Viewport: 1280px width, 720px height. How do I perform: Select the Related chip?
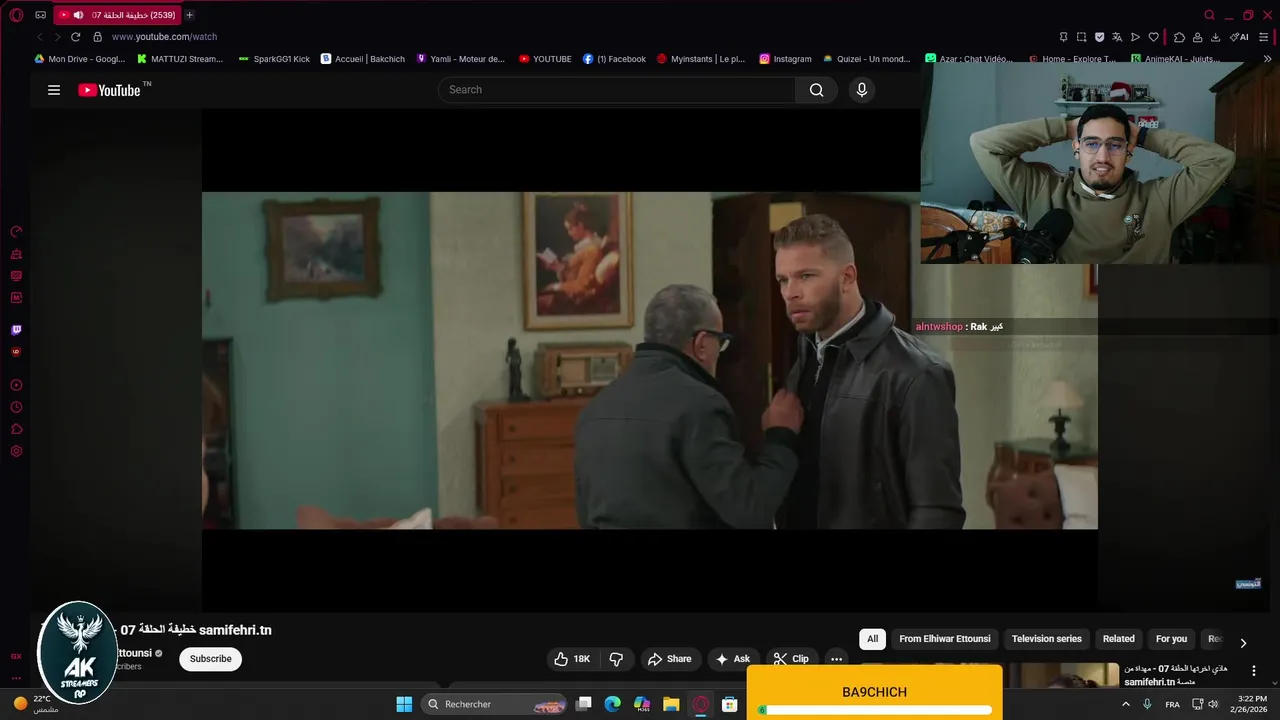coord(1119,639)
